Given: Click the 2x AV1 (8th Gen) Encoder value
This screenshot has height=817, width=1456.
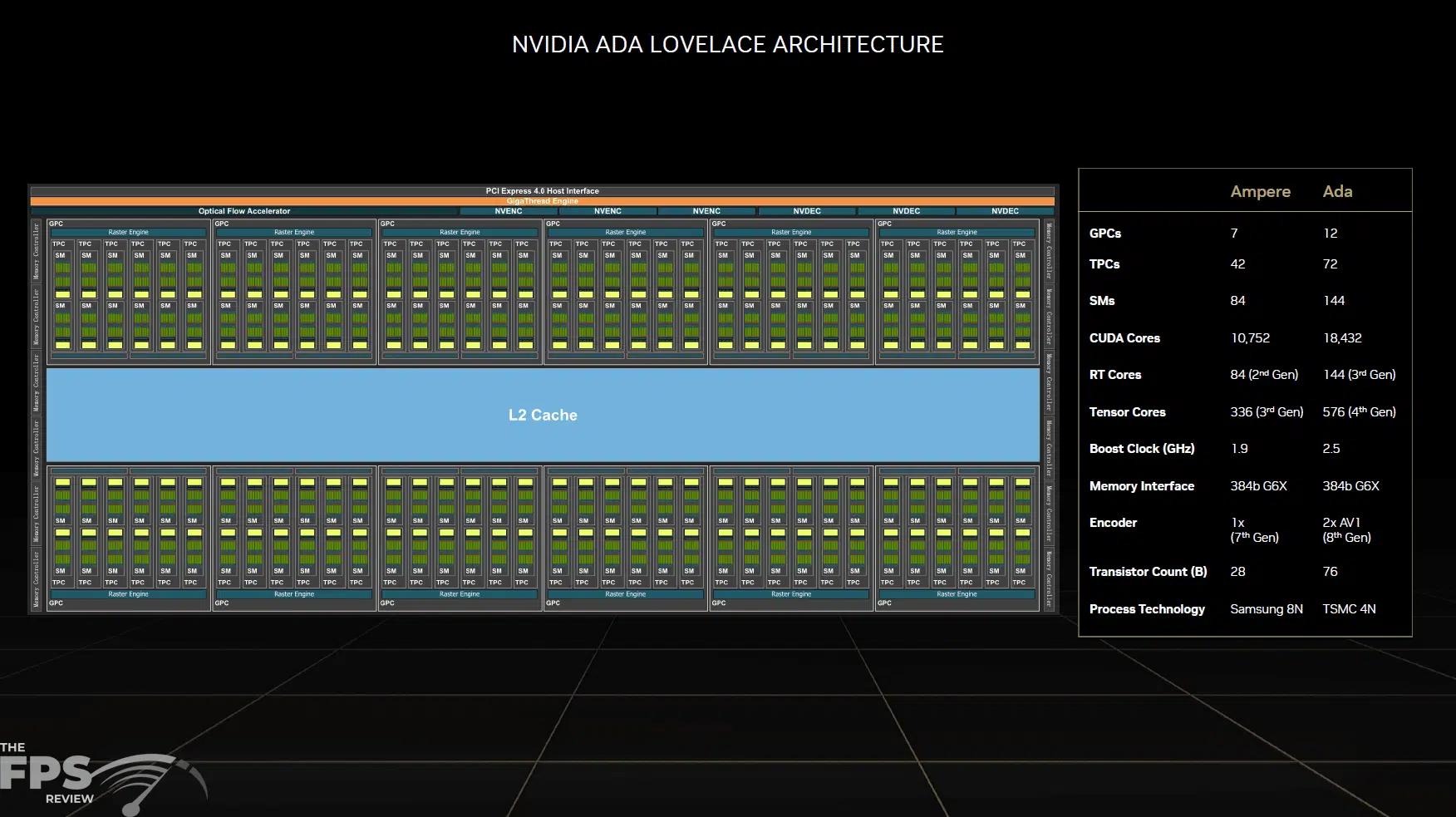Looking at the screenshot, I should 1346,530.
